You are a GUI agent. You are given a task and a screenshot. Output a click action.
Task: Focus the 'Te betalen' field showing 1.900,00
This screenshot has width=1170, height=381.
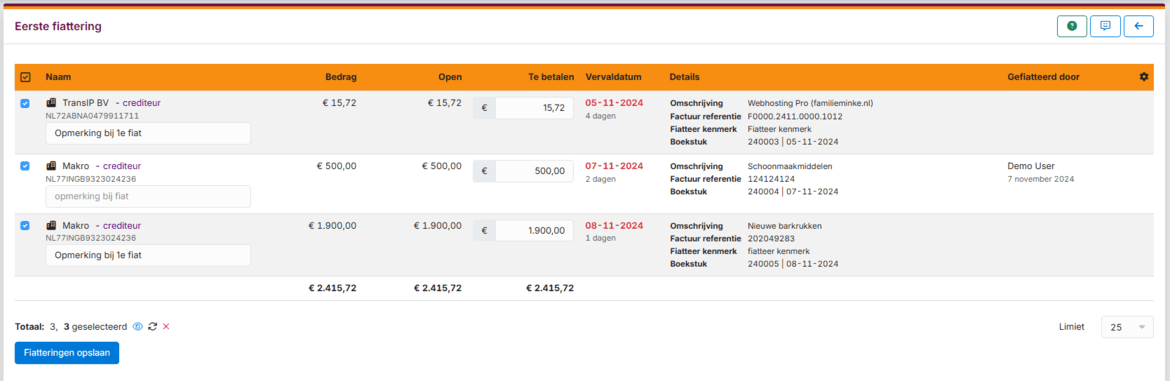(x=534, y=230)
